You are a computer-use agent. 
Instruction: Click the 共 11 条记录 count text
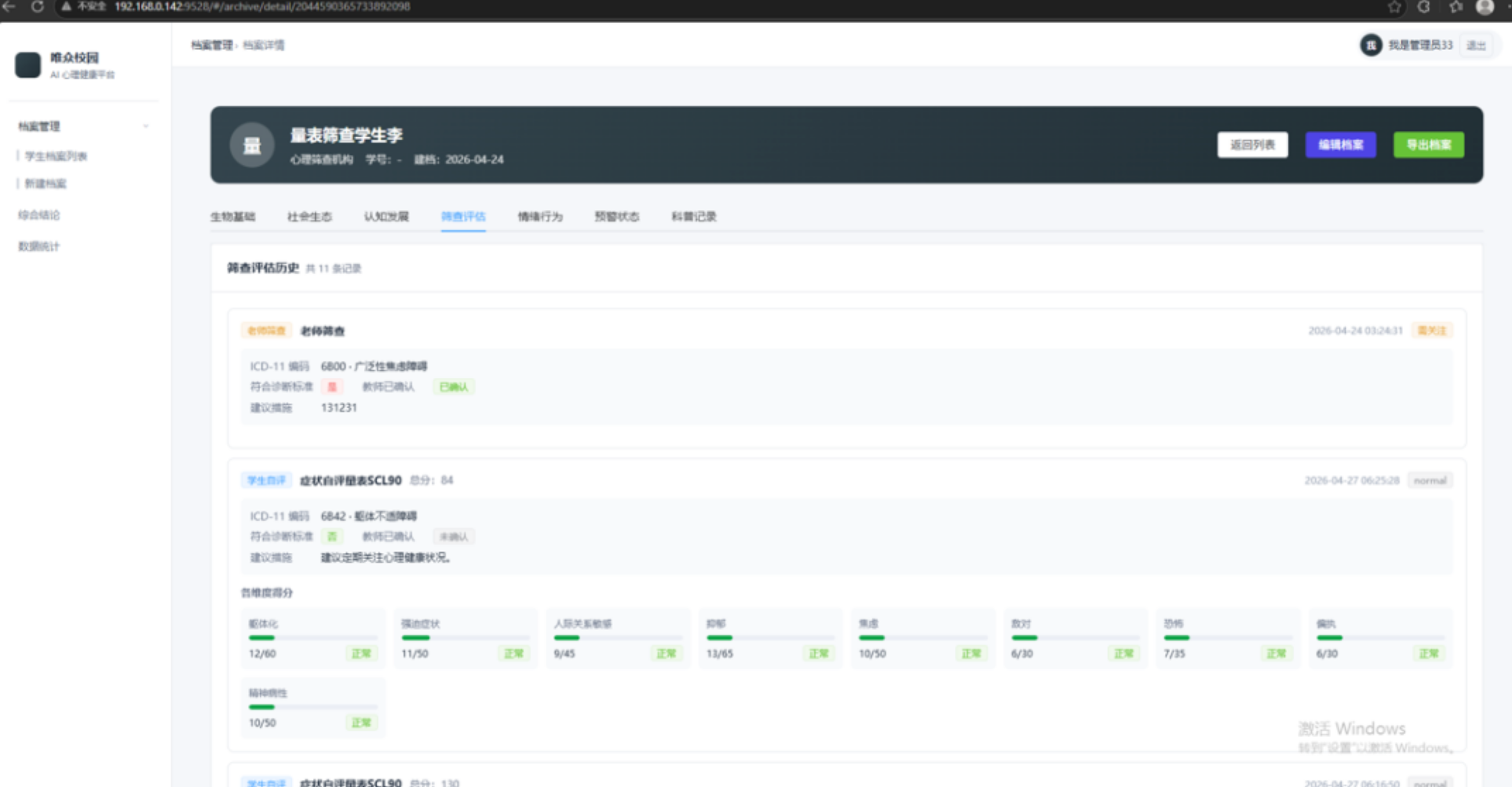point(333,268)
